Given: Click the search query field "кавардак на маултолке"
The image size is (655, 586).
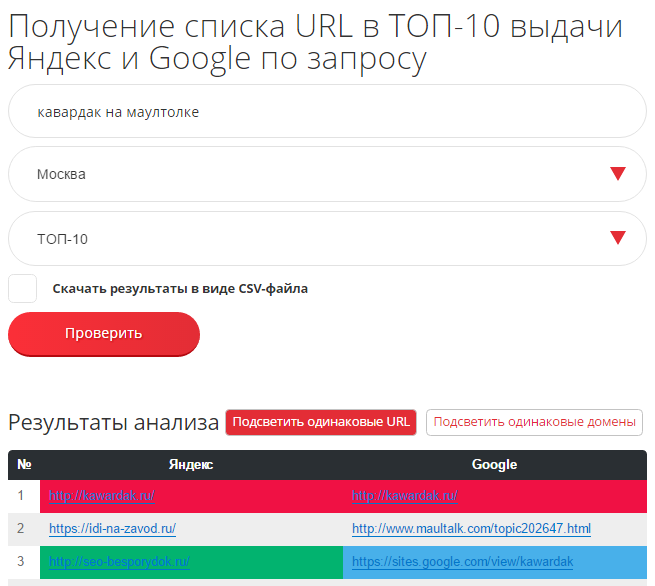Looking at the screenshot, I should click(327, 112).
